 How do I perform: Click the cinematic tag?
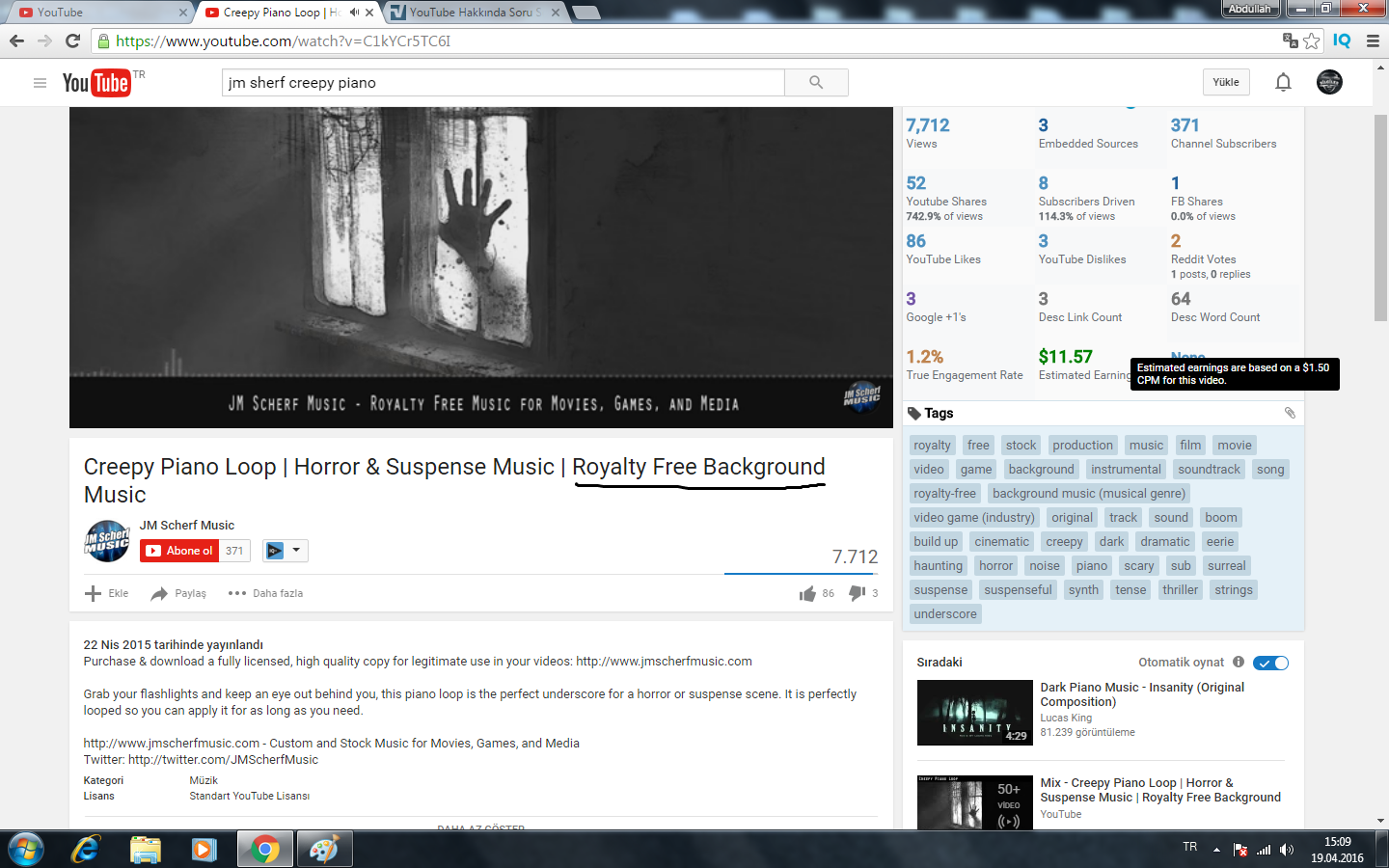(x=1002, y=541)
